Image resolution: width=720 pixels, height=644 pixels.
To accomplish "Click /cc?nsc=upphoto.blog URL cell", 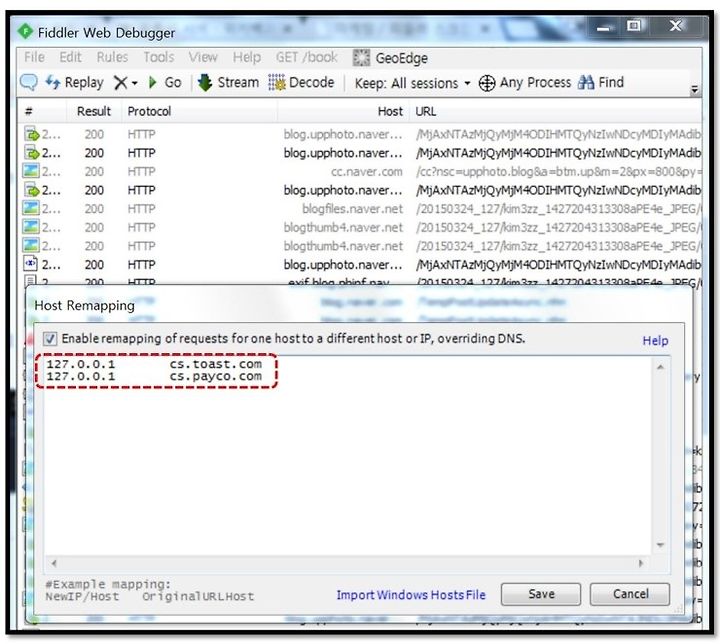I will point(558,172).
